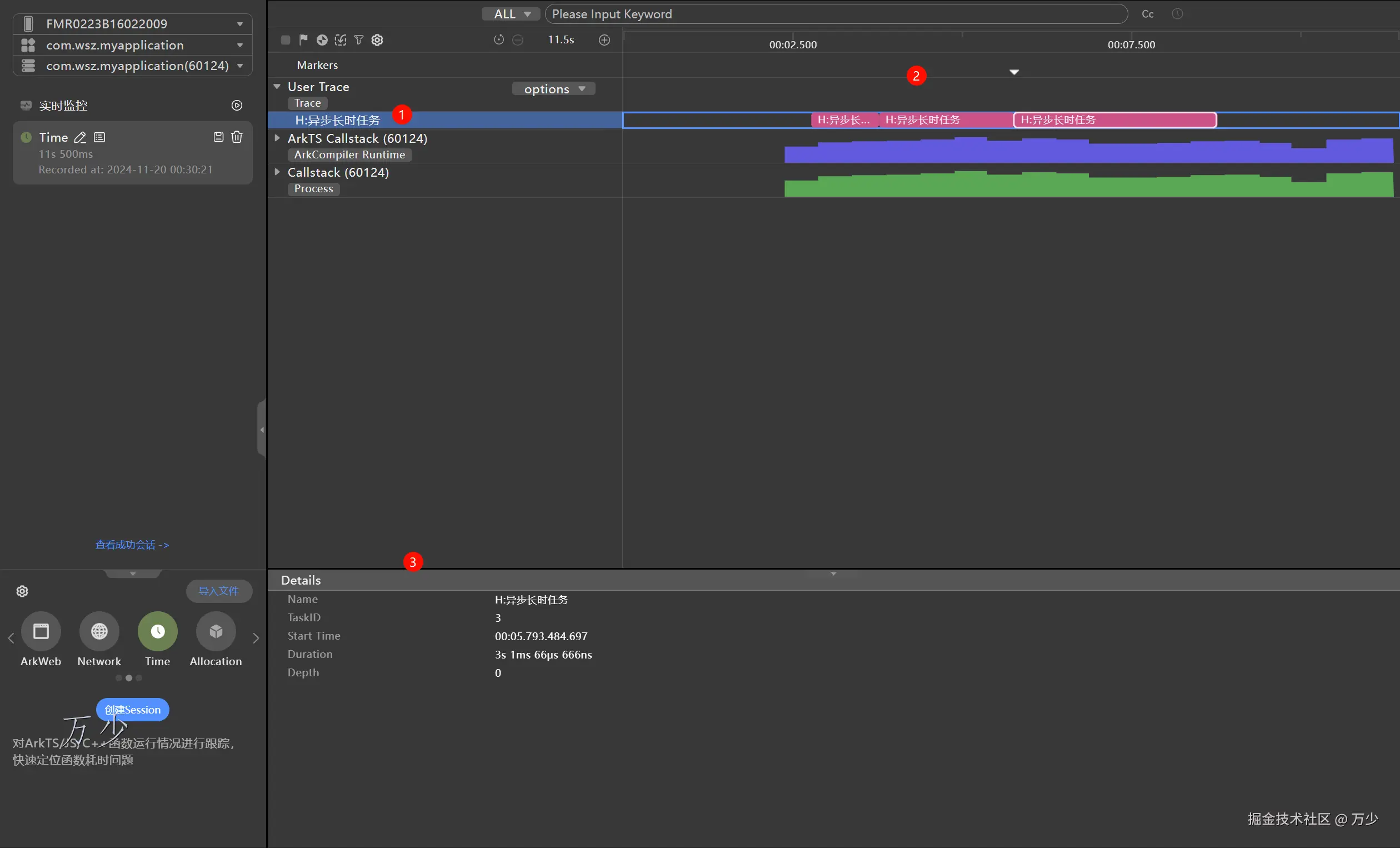Select the Network profiler template
The width and height of the screenshot is (1400, 848).
[x=99, y=631]
